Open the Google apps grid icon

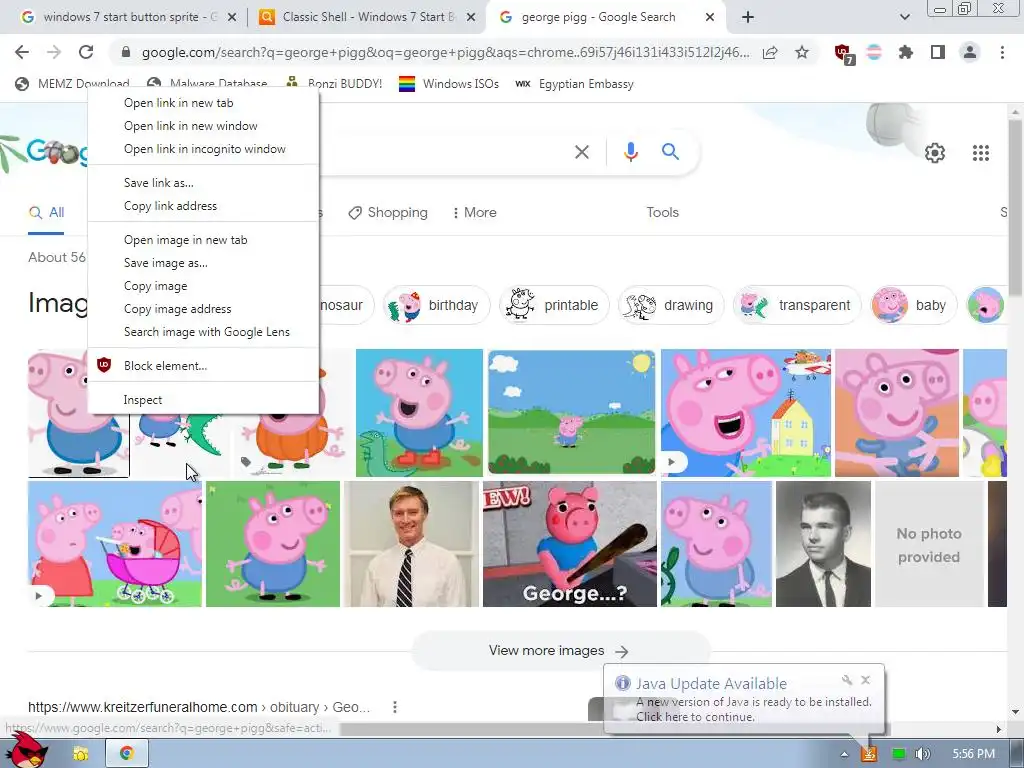pyautogui.click(x=980, y=153)
